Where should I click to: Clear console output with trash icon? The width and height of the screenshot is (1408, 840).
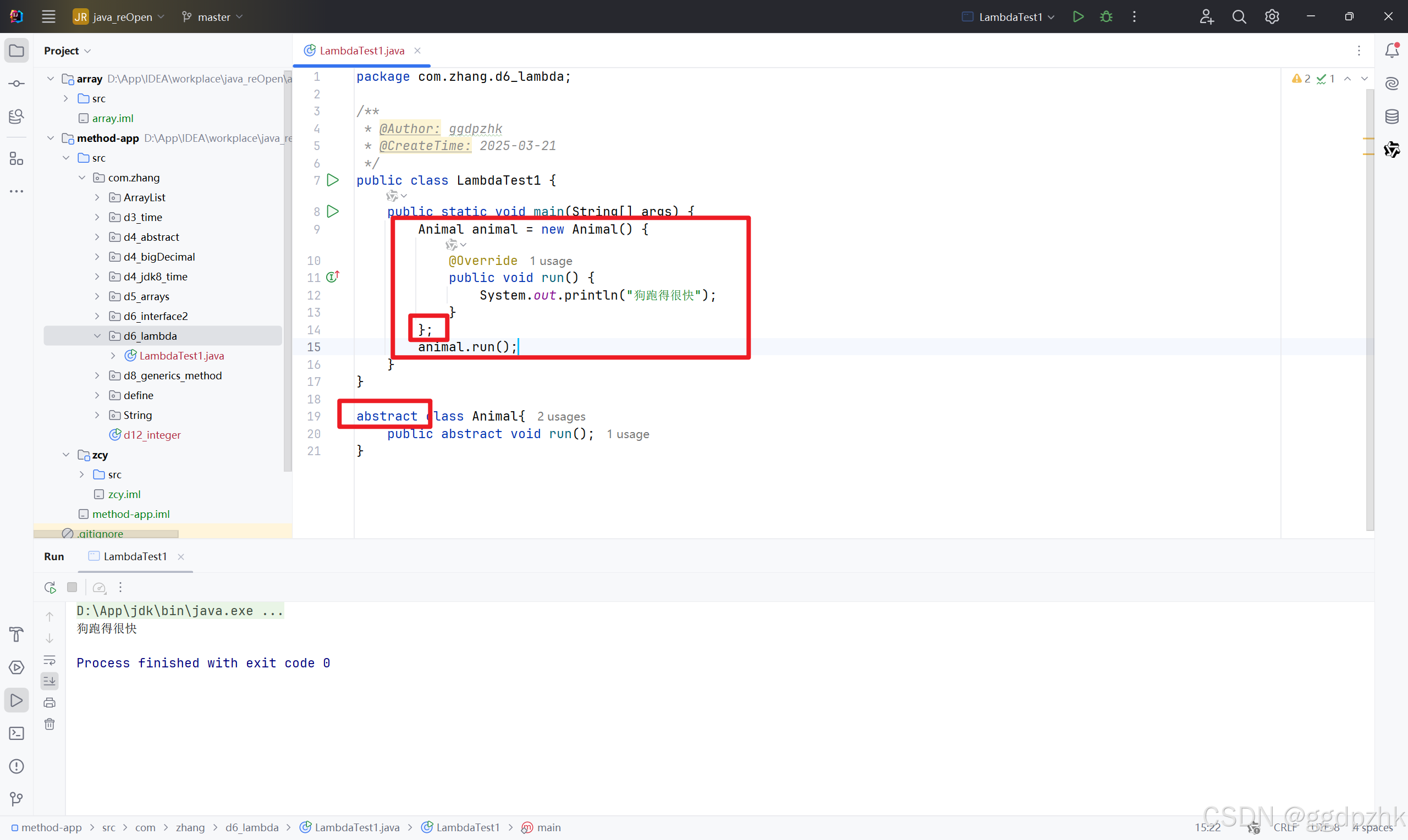50,724
